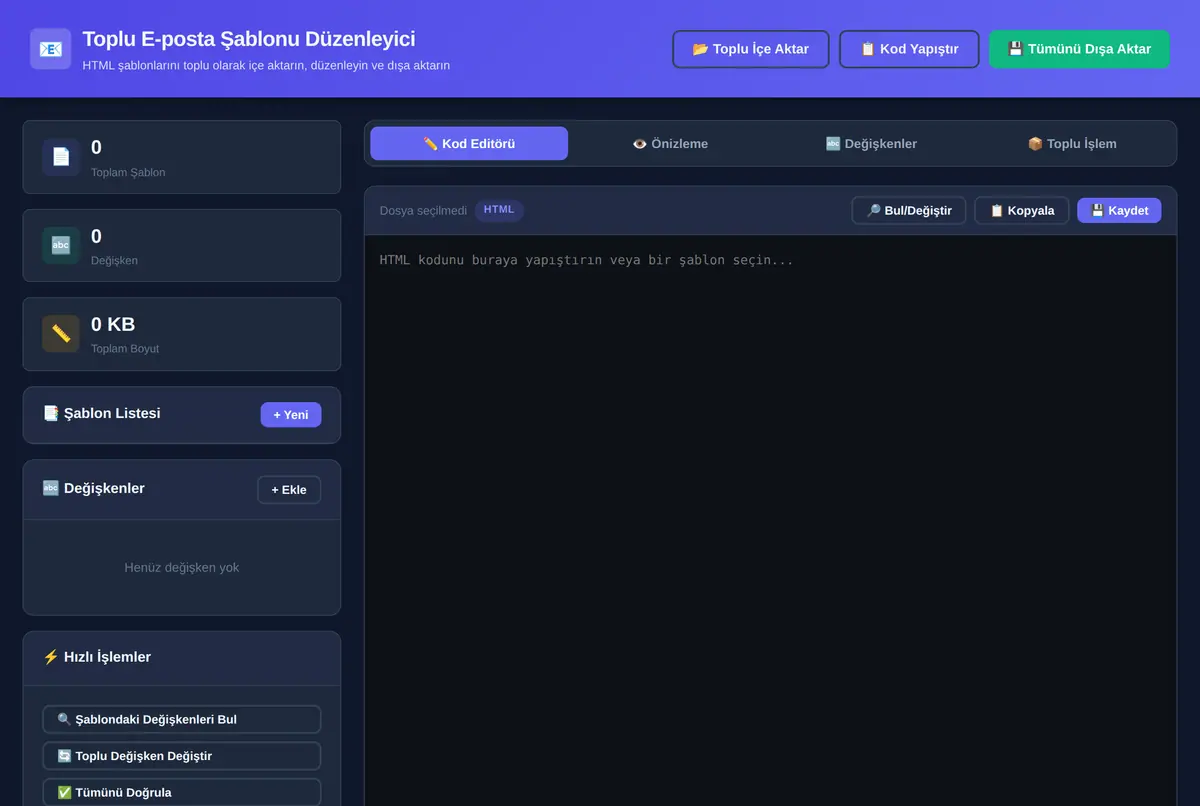This screenshot has height=806, width=1200.
Task: Export everything with Tümünü Dışa Aktar
Action: pos(1079,48)
